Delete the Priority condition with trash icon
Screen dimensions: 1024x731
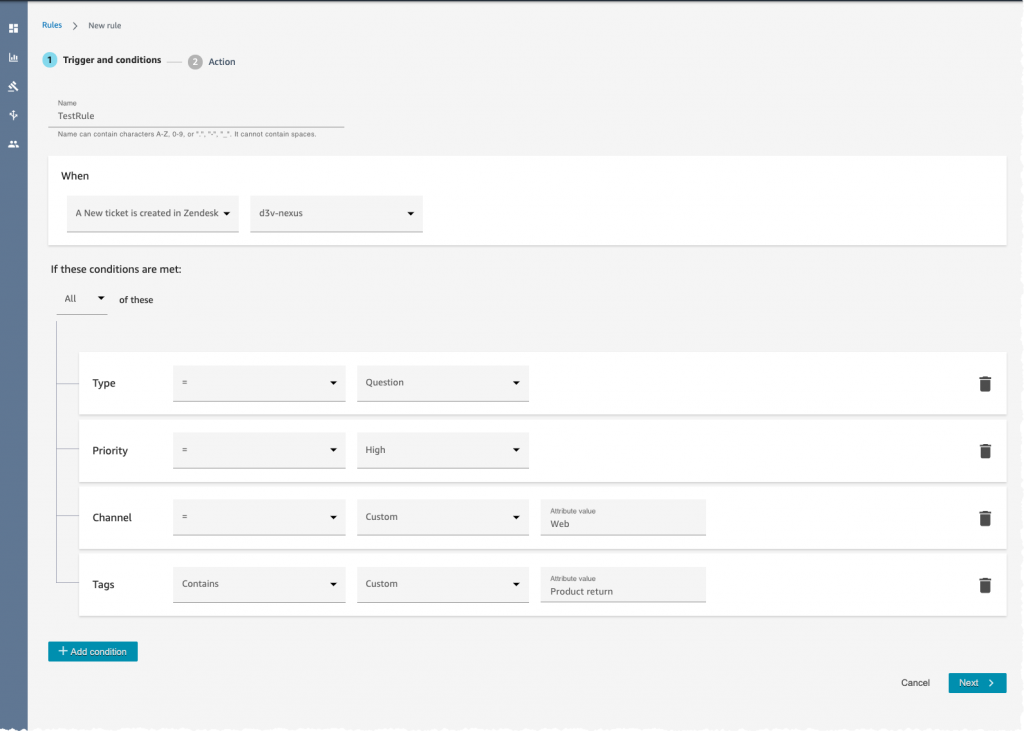[984, 451]
